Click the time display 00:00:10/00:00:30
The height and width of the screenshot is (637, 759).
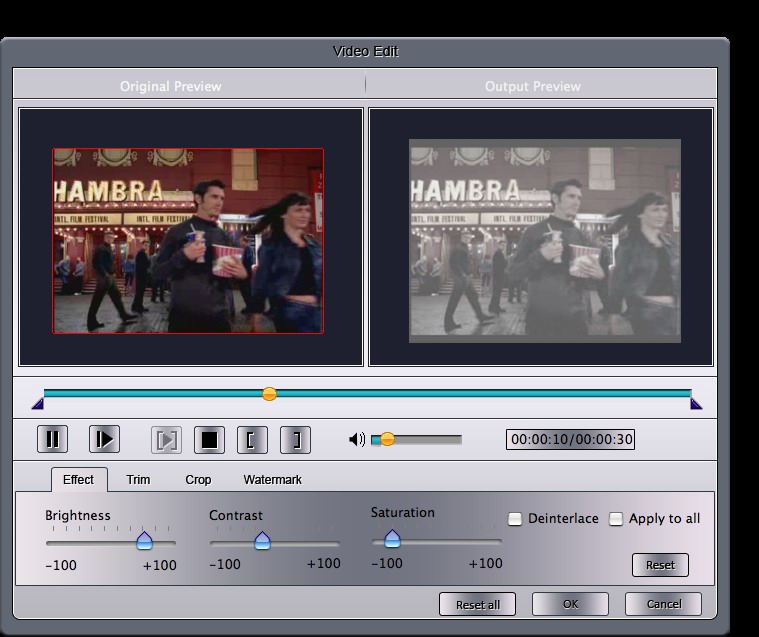(x=570, y=440)
